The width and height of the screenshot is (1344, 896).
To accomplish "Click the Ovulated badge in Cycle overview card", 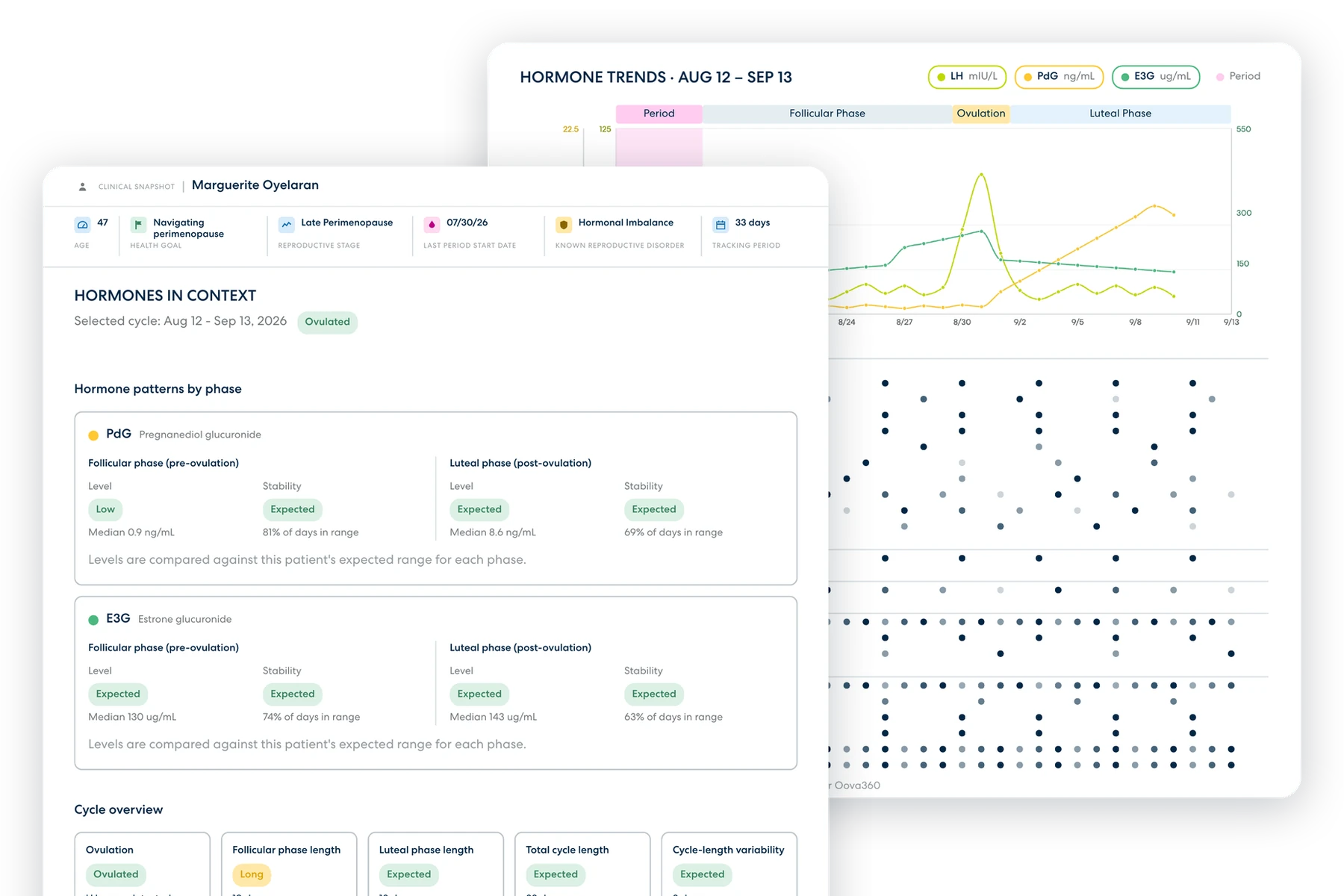I will coord(116,874).
